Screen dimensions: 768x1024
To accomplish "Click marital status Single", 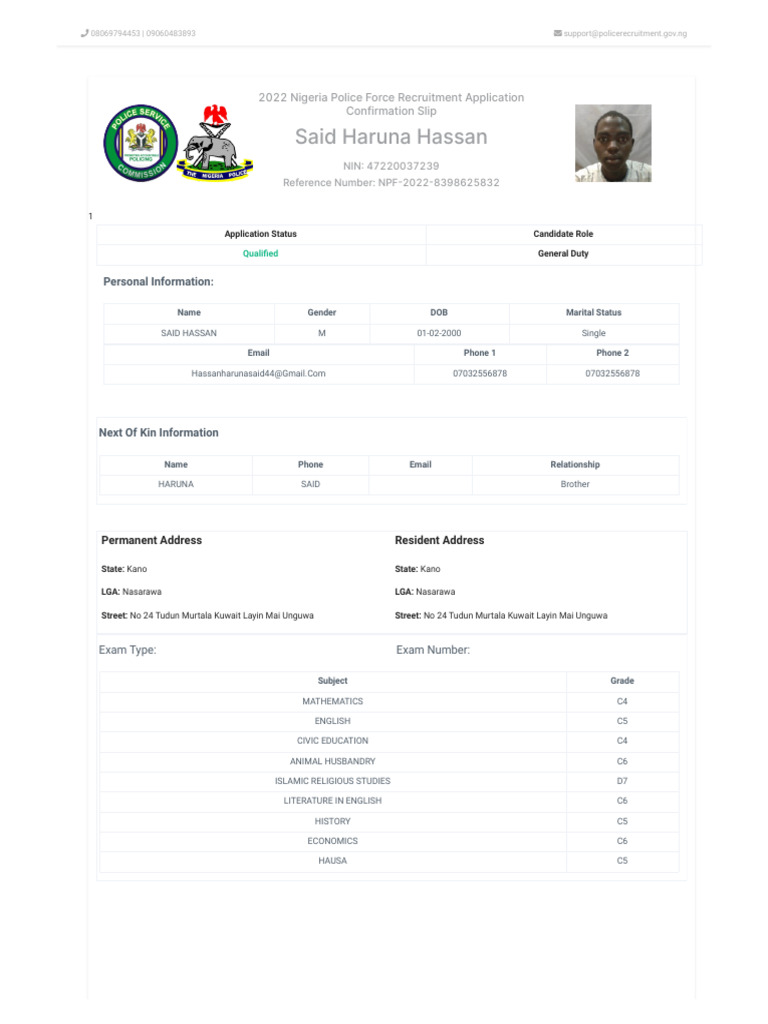I will pyautogui.click(x=594, y=333).
